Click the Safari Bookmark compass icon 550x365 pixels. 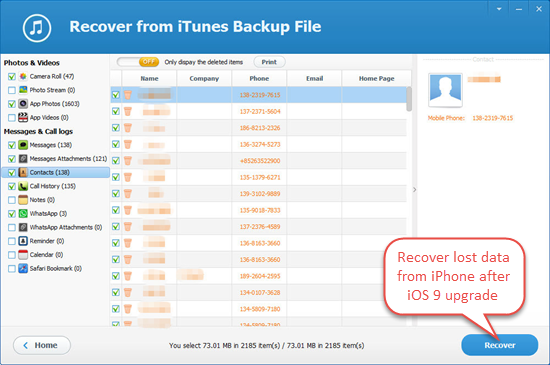point(23,268)
